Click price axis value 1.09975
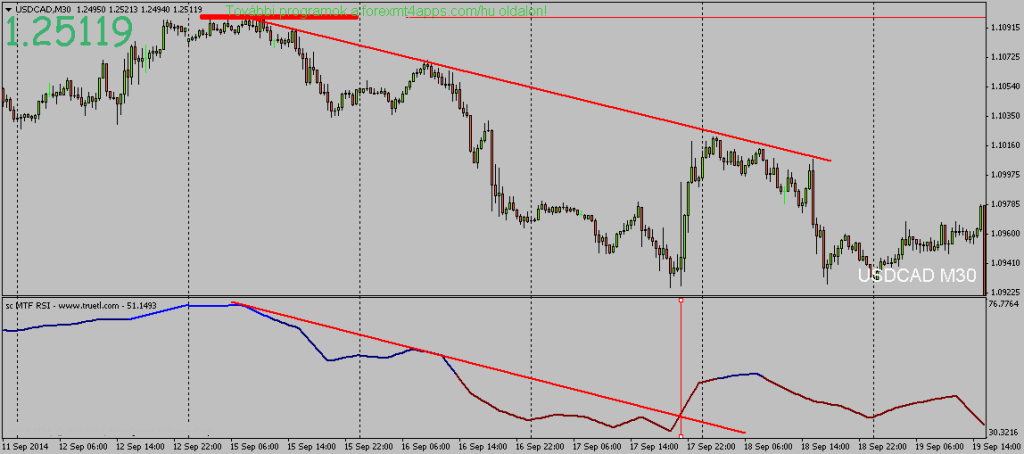Image resolution: width=1024 pixels, height=454 pixels. [1004, 174]
